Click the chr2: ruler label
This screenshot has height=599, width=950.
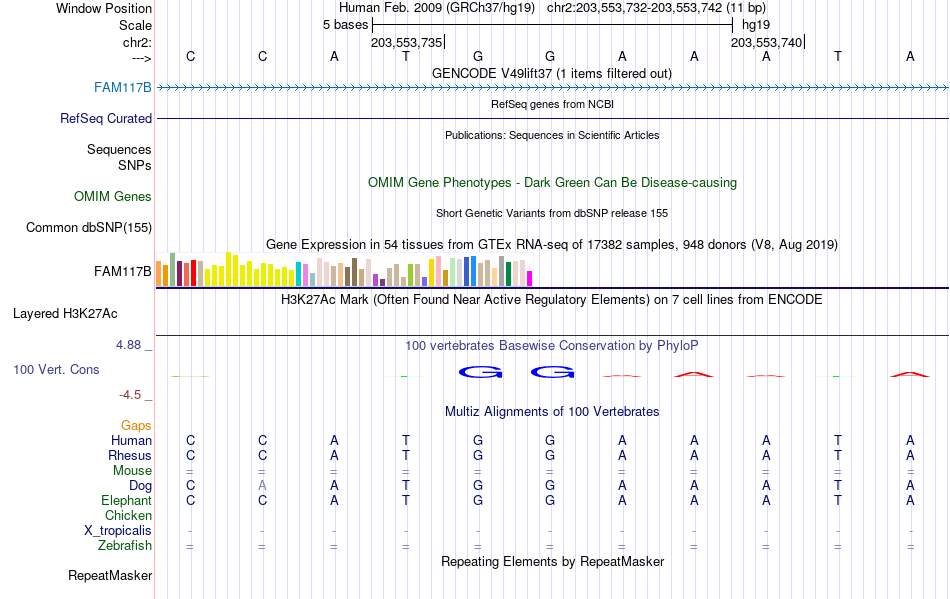coord(137,42)
